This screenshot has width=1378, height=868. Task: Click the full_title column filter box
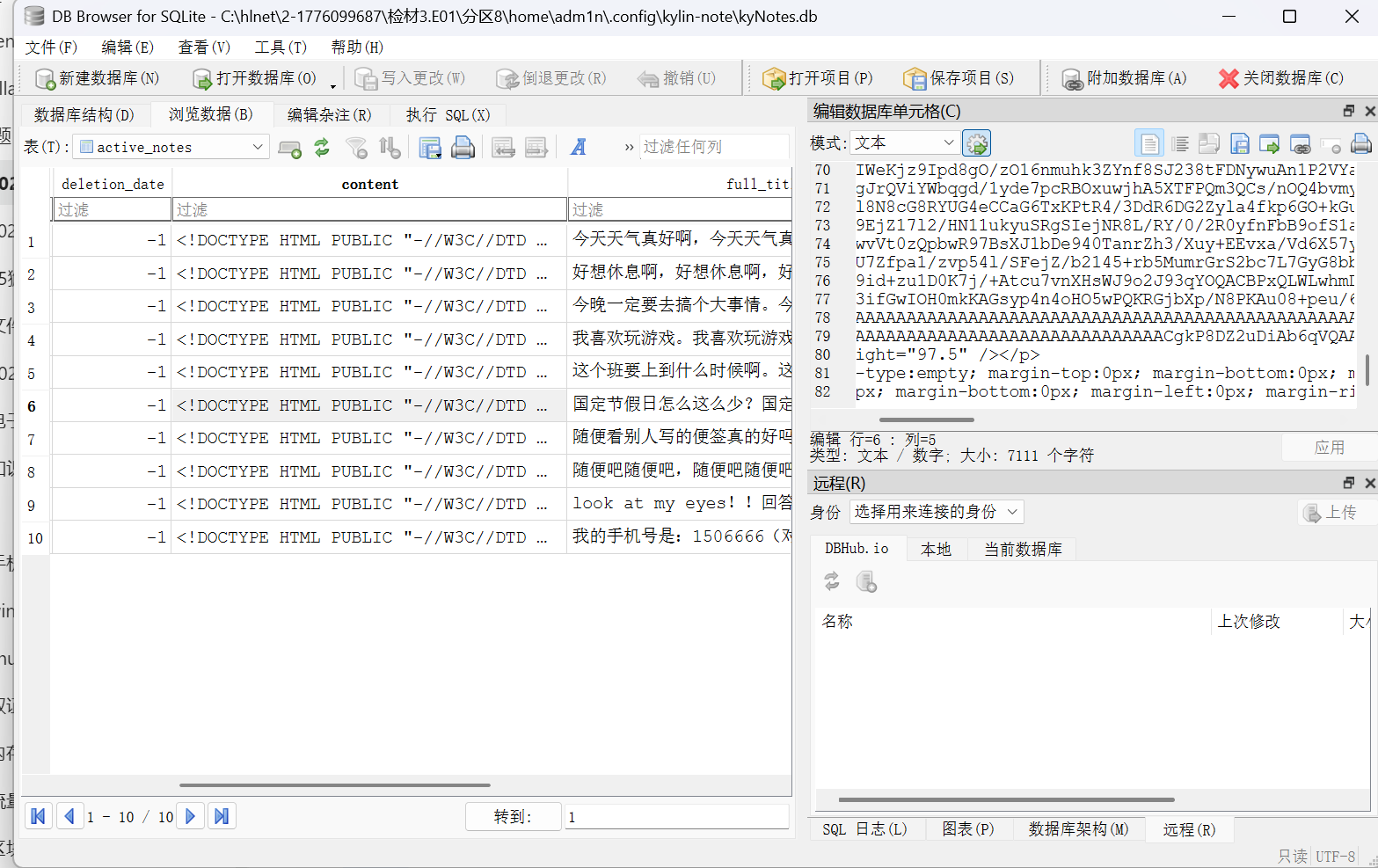click(680, 209)
